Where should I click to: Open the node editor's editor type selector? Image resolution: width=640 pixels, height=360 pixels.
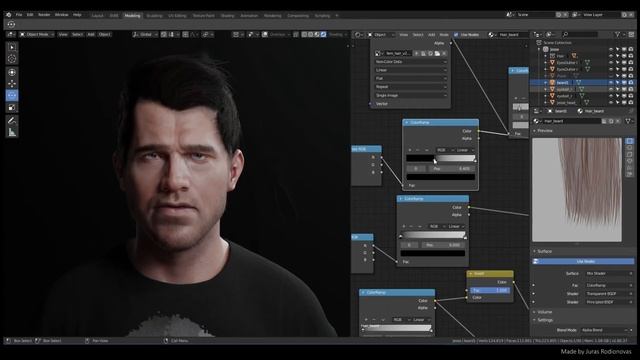(359, 35)
